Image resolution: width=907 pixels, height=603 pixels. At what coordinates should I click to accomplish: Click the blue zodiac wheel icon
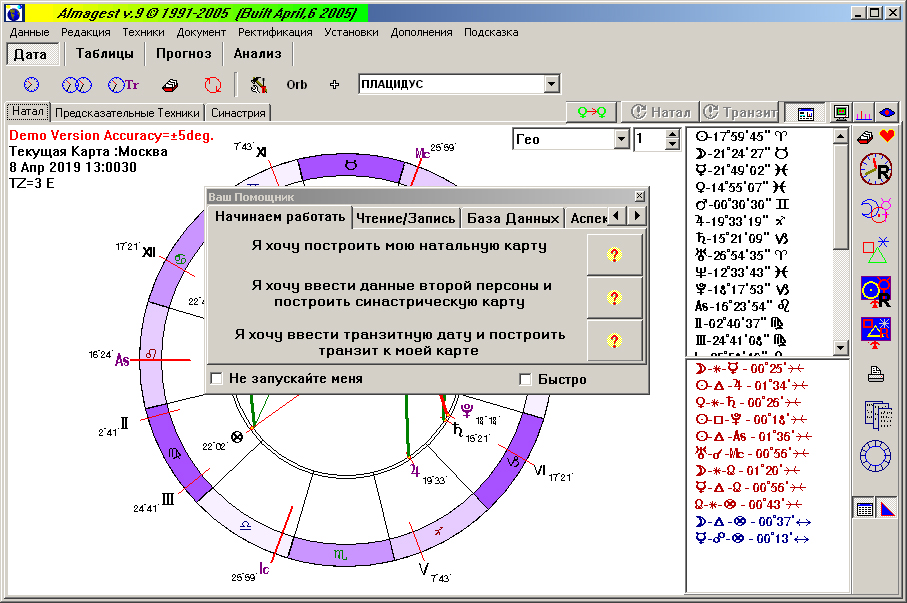(875, 457)
